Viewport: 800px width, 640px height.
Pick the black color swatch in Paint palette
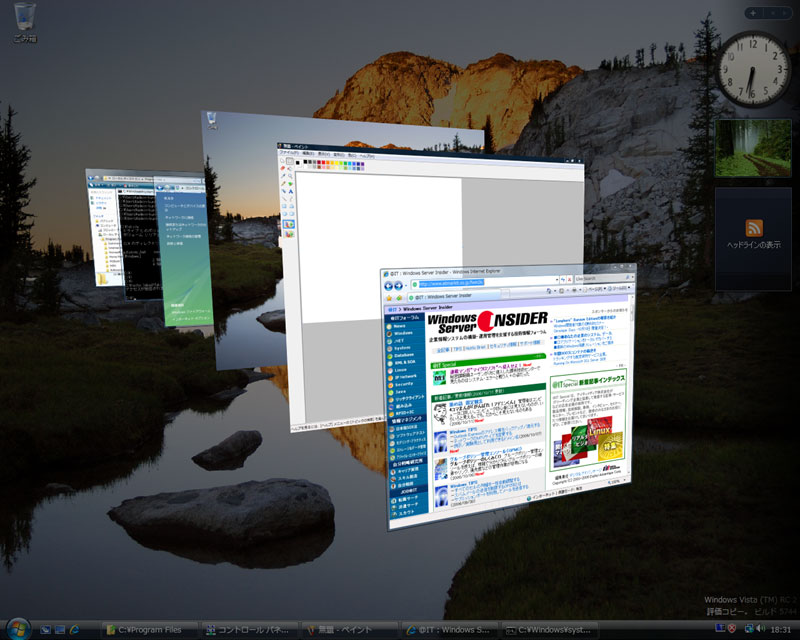305,162
